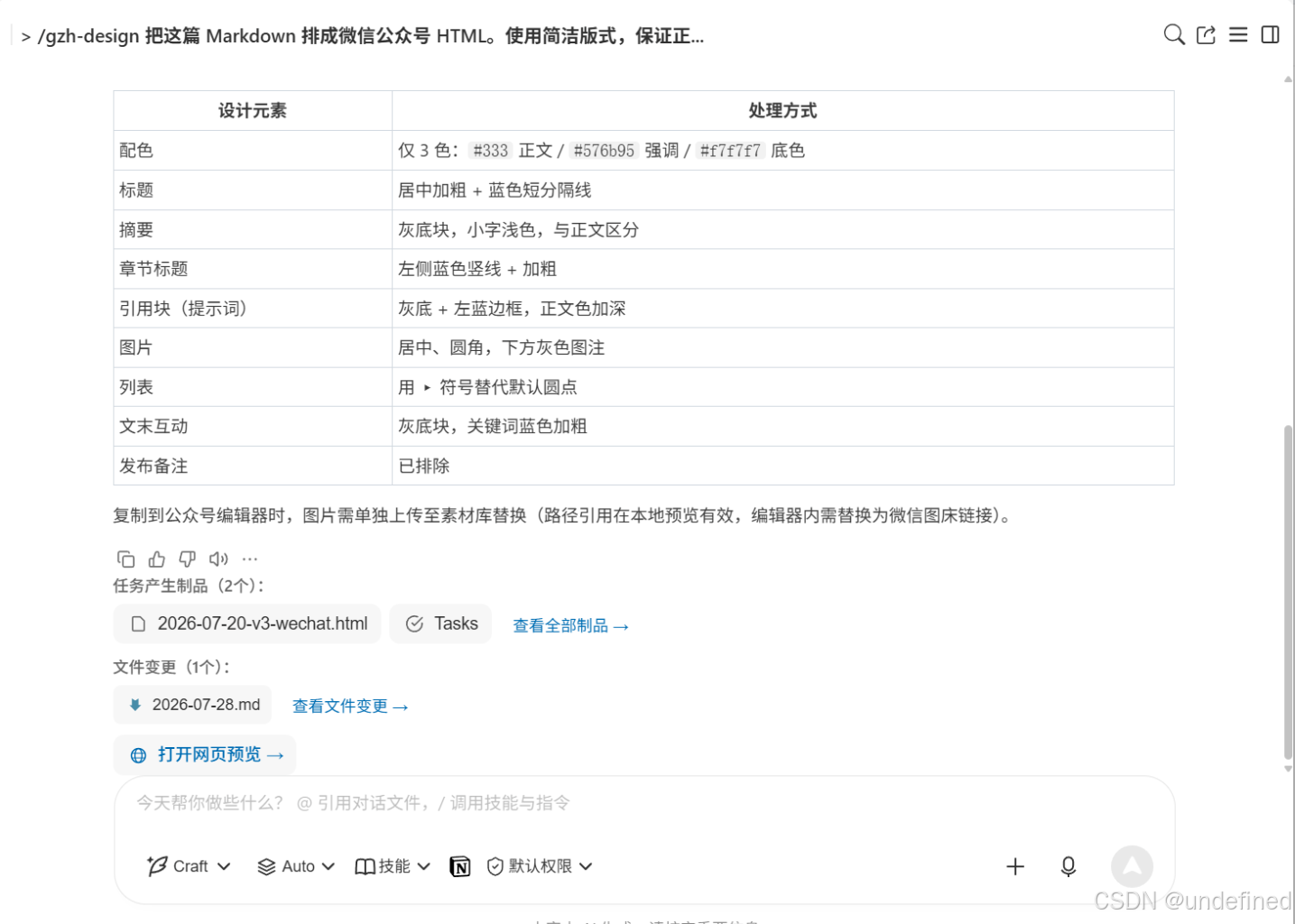
Task: Click 查看全部制品 link
Action: (x=570, y=626)
